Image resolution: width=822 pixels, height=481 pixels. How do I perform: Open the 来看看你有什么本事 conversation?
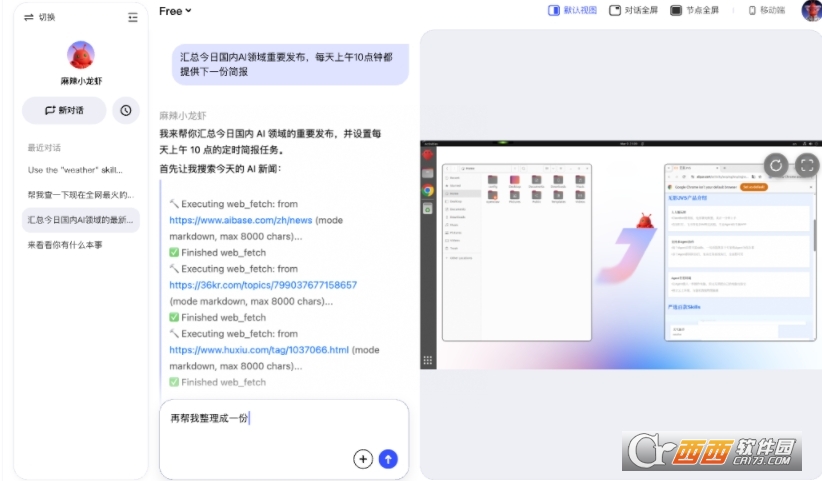[81, 245]
